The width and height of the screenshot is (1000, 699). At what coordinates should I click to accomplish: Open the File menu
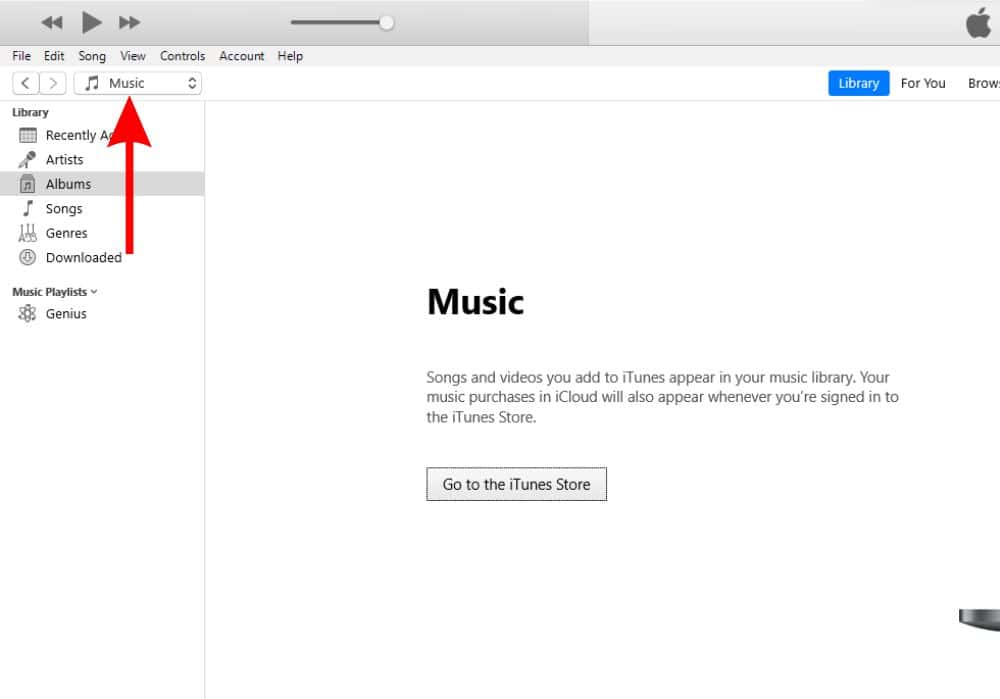[x=22, y=56]
